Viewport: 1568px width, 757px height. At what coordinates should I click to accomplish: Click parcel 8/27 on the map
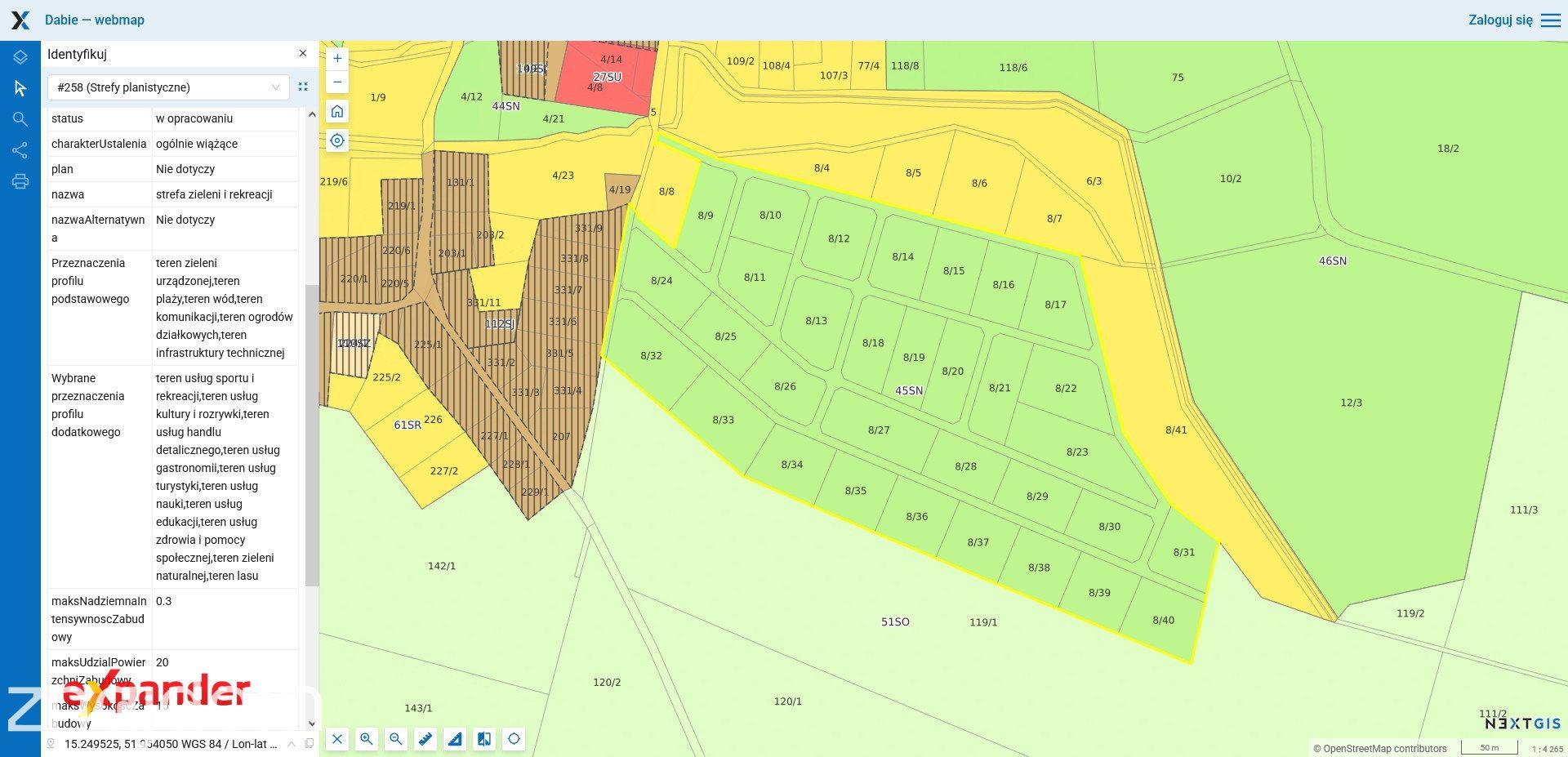coord(879,430)
